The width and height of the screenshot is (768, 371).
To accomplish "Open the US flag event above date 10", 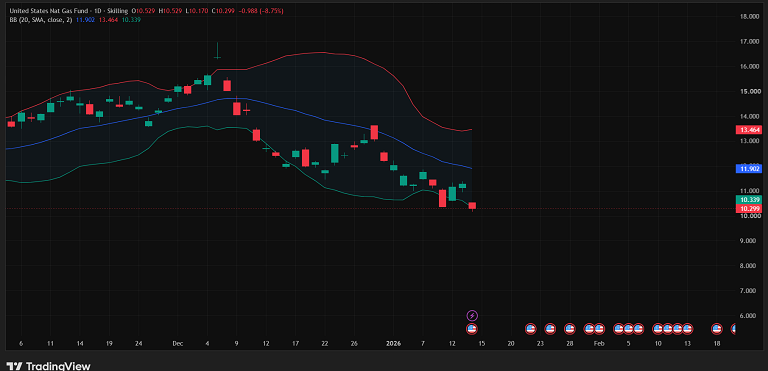I will tap(658, 329).
